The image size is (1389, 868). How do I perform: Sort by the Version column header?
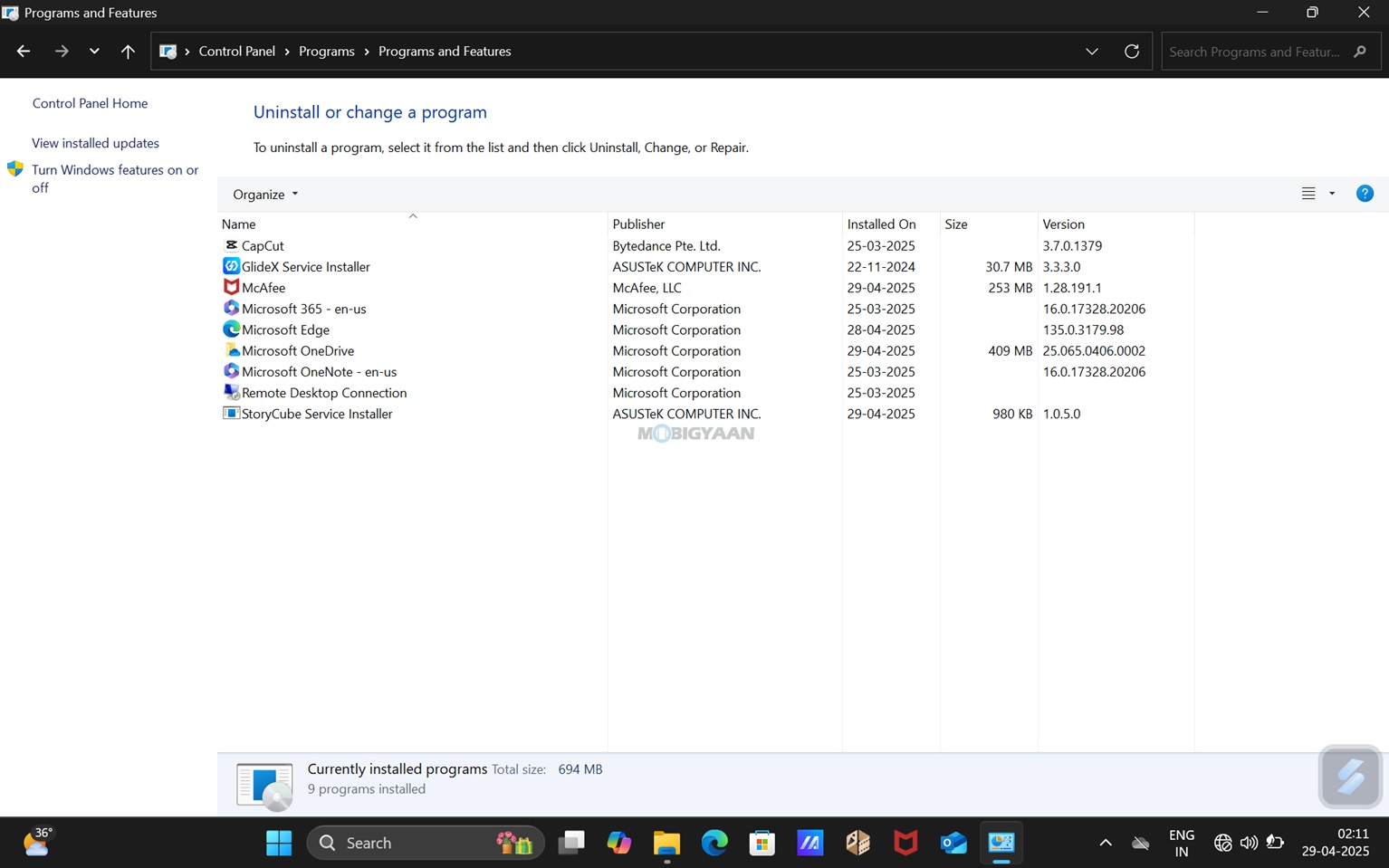click(x=1116, y=224)
